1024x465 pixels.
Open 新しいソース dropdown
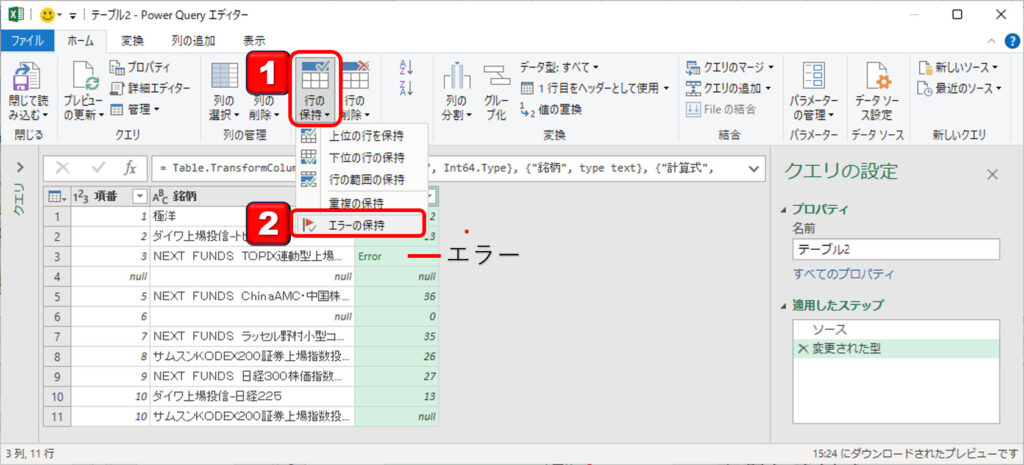tap(958, 67)
